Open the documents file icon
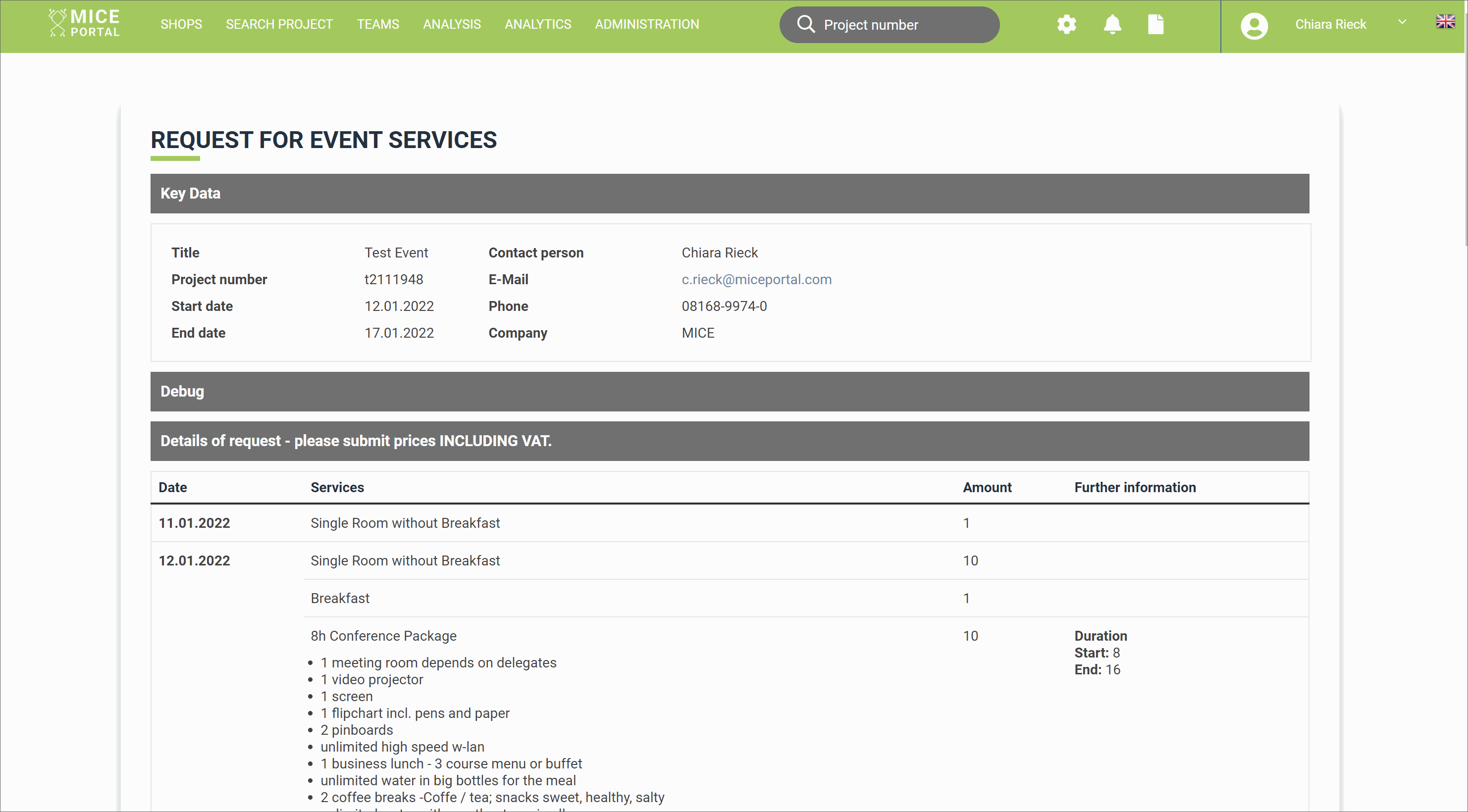This screenshot has height=812, width=1468. pos(1155,24)
